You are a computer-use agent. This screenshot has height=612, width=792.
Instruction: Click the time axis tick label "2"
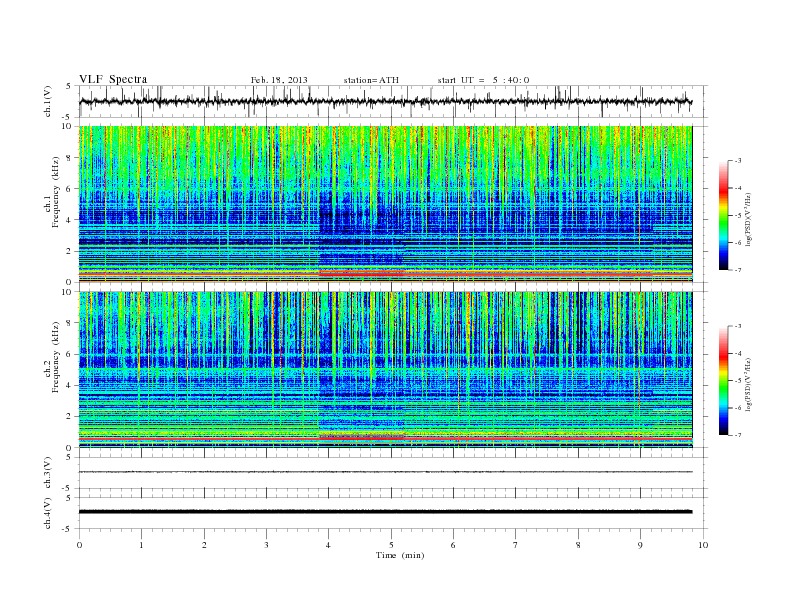204,545
